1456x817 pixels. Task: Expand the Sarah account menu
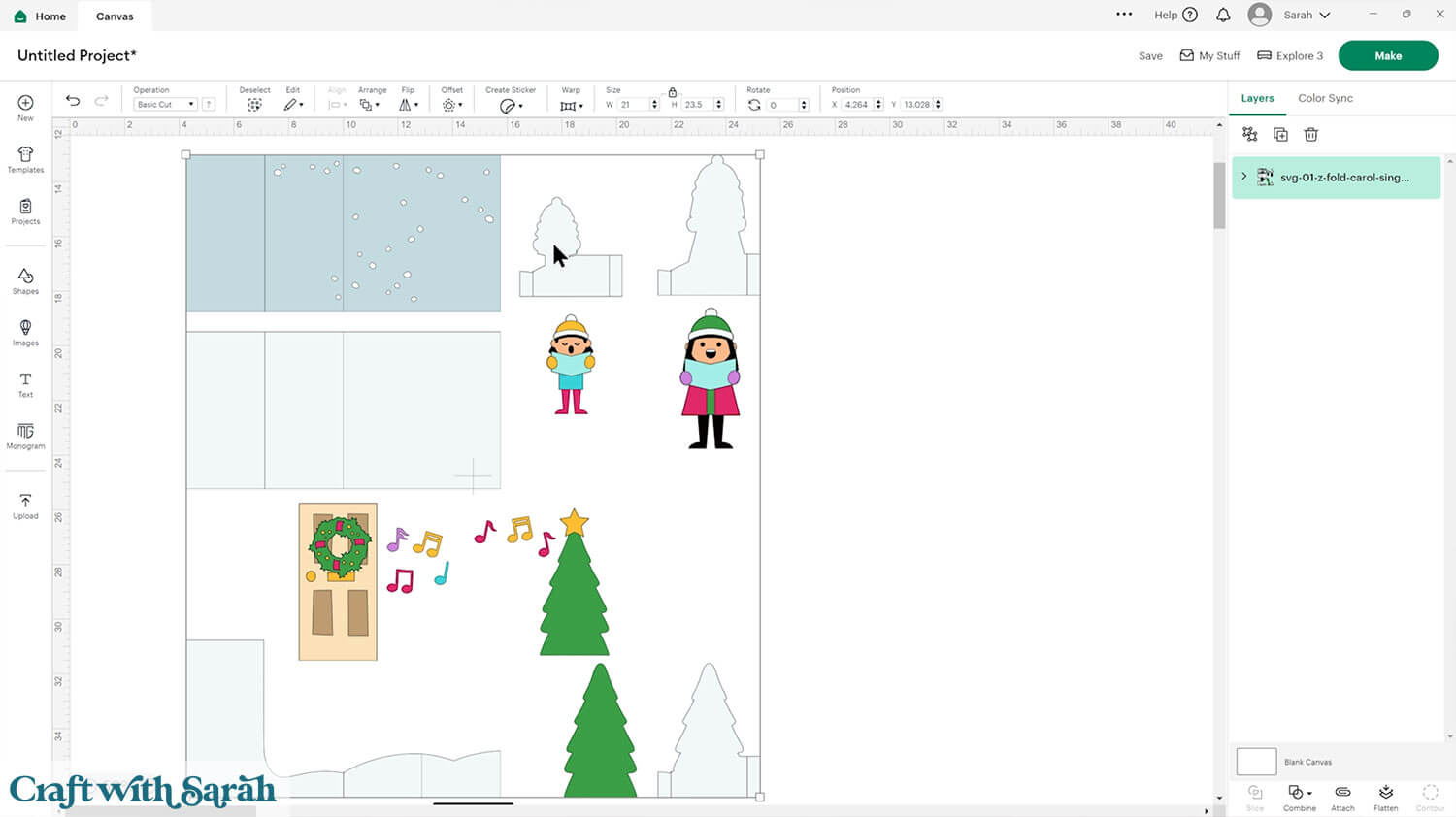[1306, 15]
